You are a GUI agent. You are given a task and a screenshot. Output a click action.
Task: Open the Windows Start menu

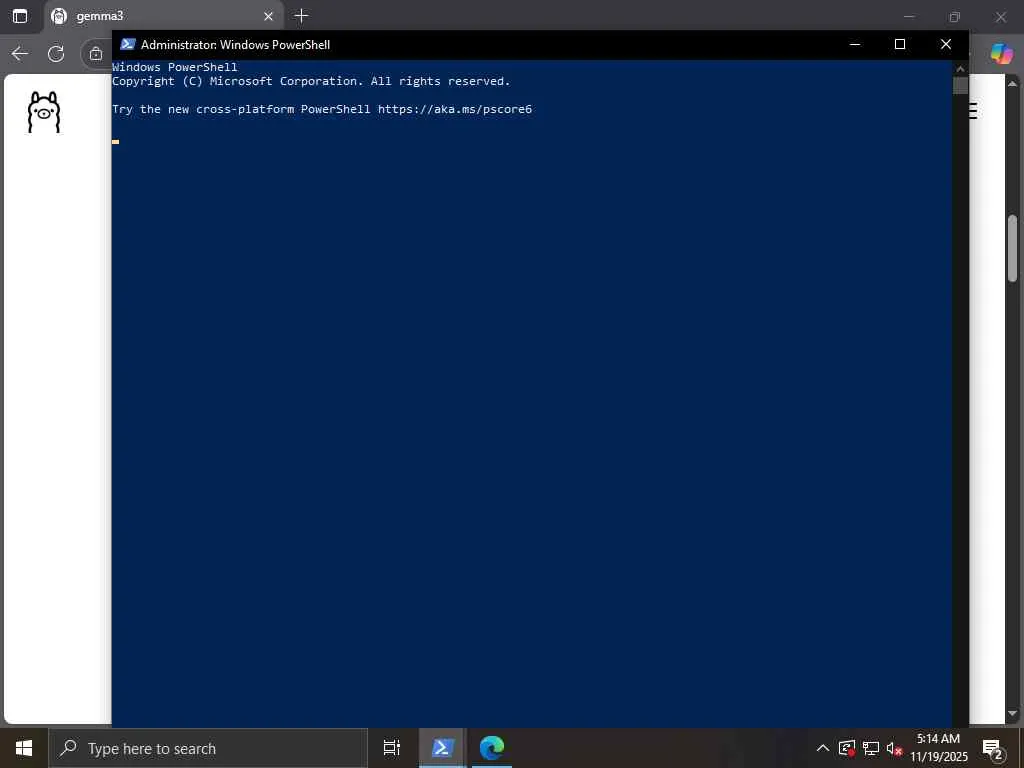(x=24, y=748)
